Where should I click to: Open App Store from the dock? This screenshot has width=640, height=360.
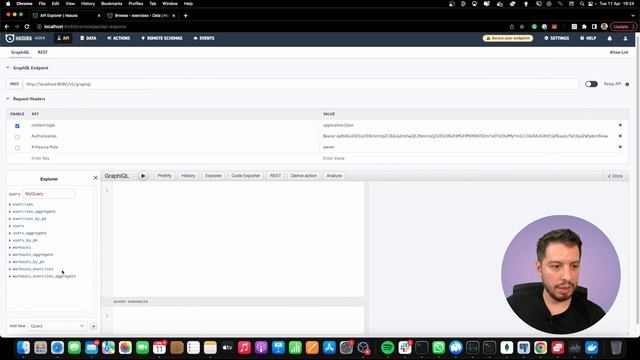point(329,347)
